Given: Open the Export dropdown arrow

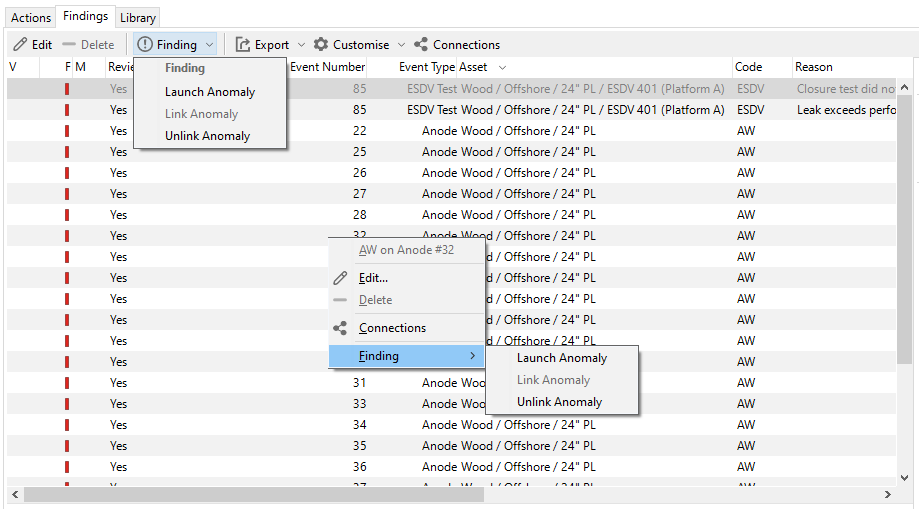Looking at the screenshot, I should pos(301,45).
